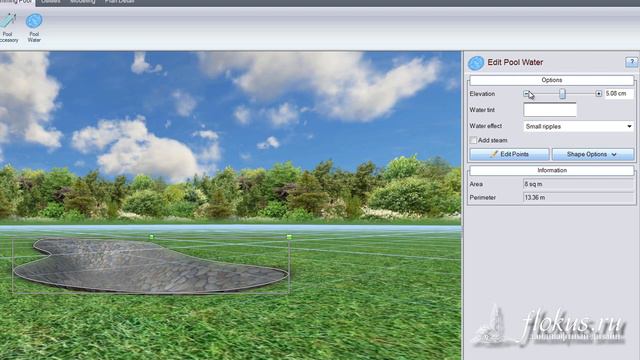
Task: Click the right green handle above pool
Action: tap(289, 237)
